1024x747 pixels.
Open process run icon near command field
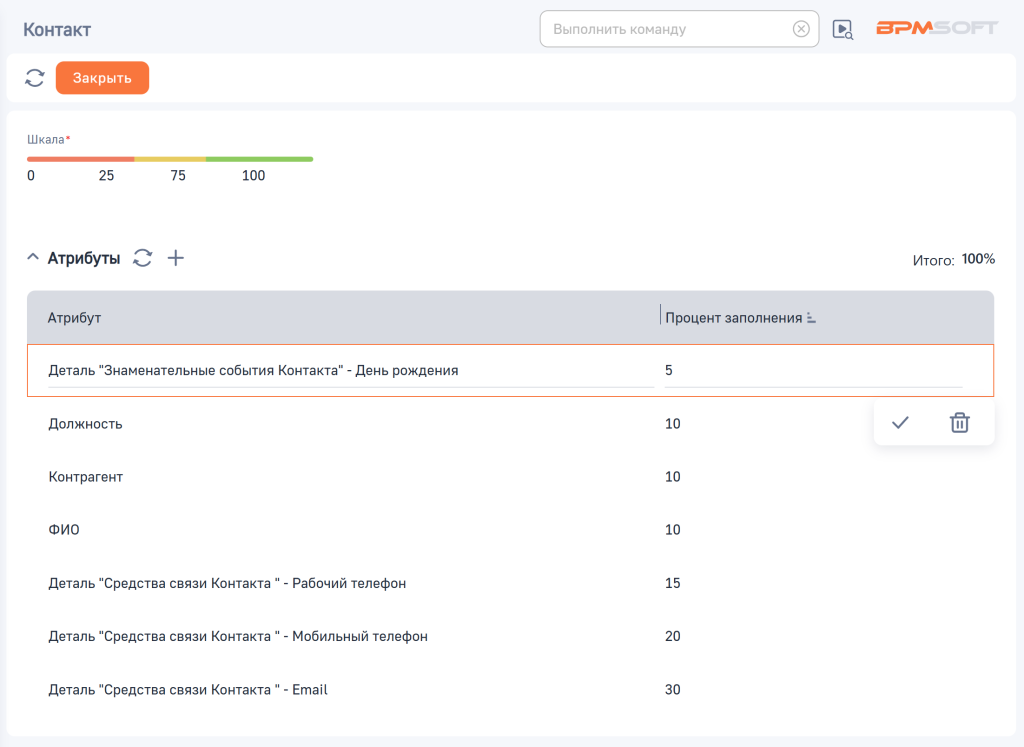(x=843, y=30)
